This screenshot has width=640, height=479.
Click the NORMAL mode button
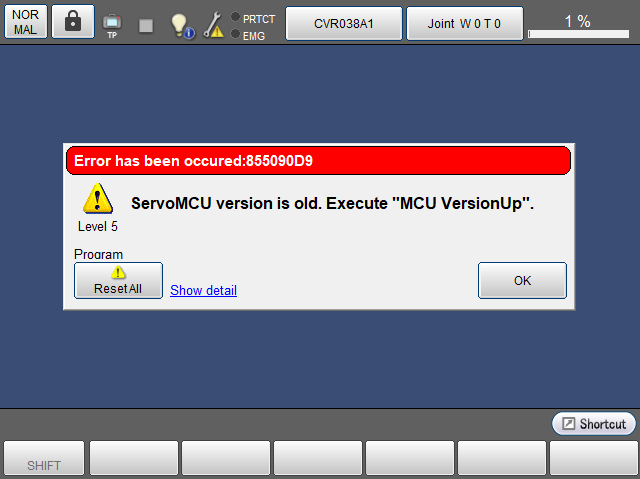tap(26, 22)
